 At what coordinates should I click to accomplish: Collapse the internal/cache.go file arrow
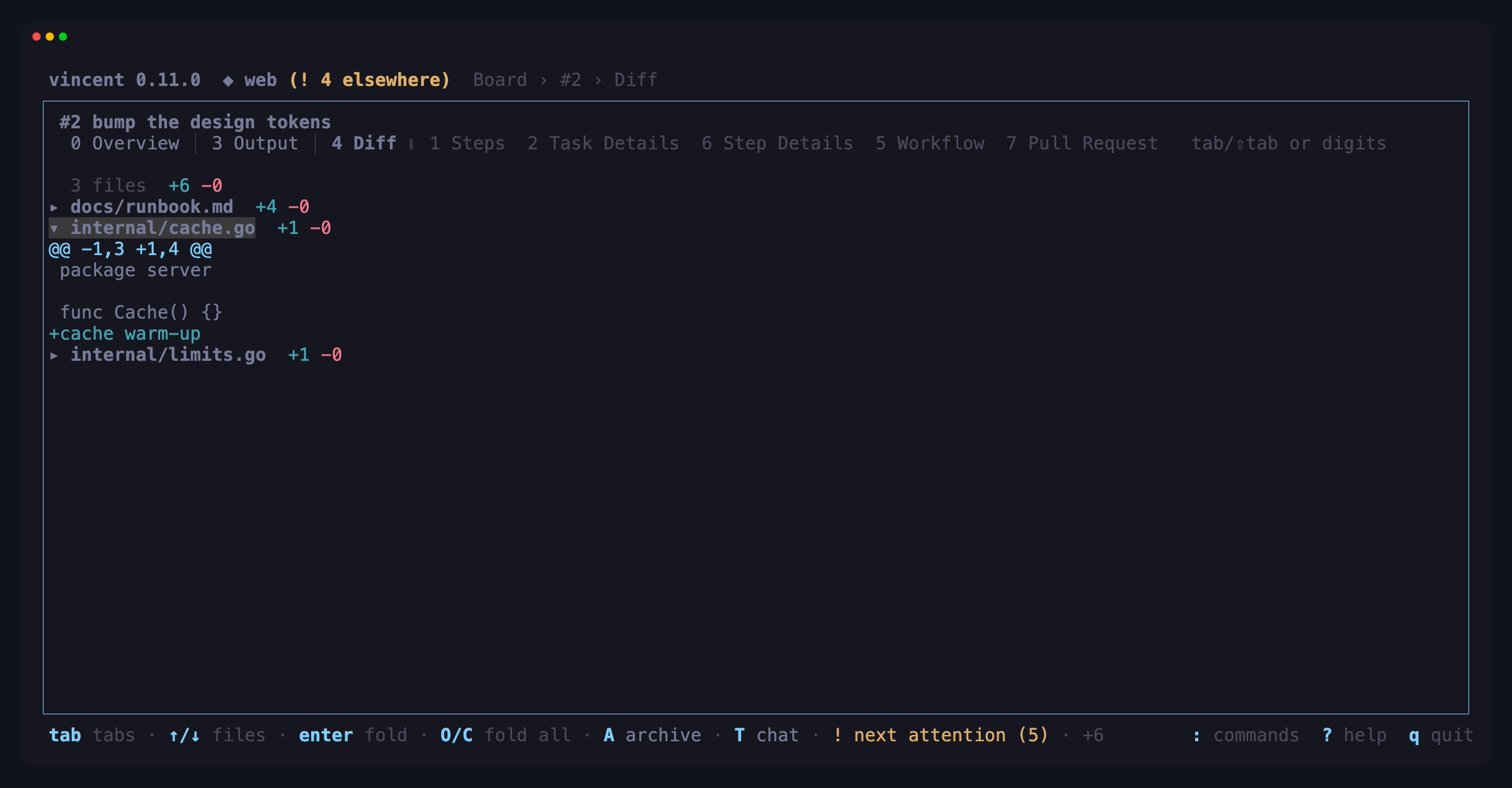(x=54, y=228)
